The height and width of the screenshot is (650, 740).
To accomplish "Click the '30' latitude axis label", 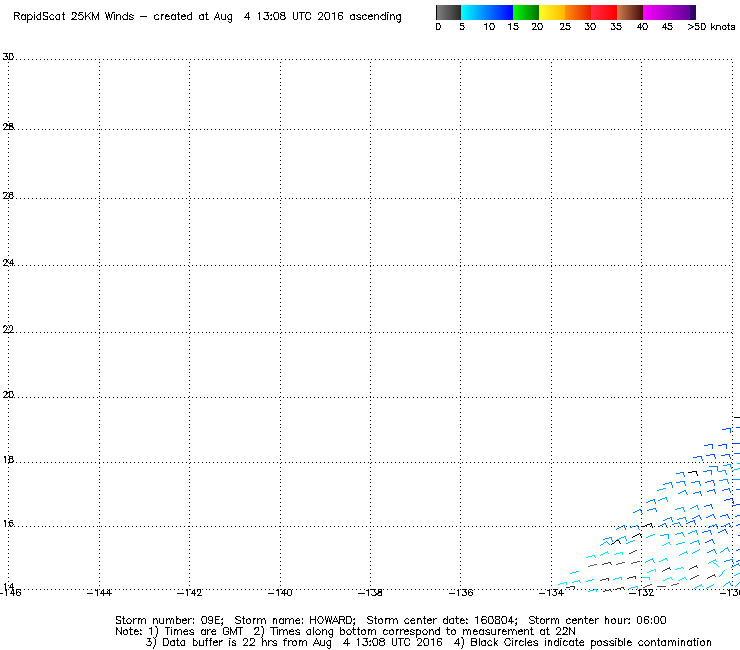I will pos(8,57).
